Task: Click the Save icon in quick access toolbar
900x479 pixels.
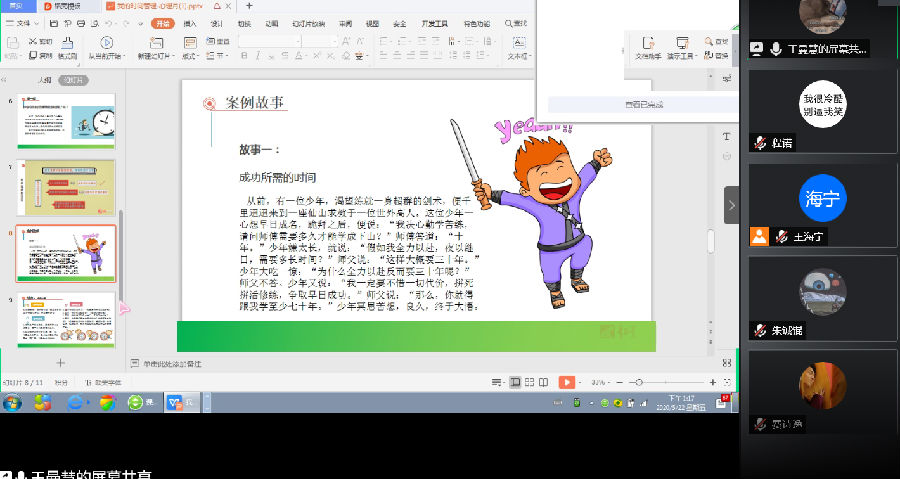Action: (x=51, y=22)
